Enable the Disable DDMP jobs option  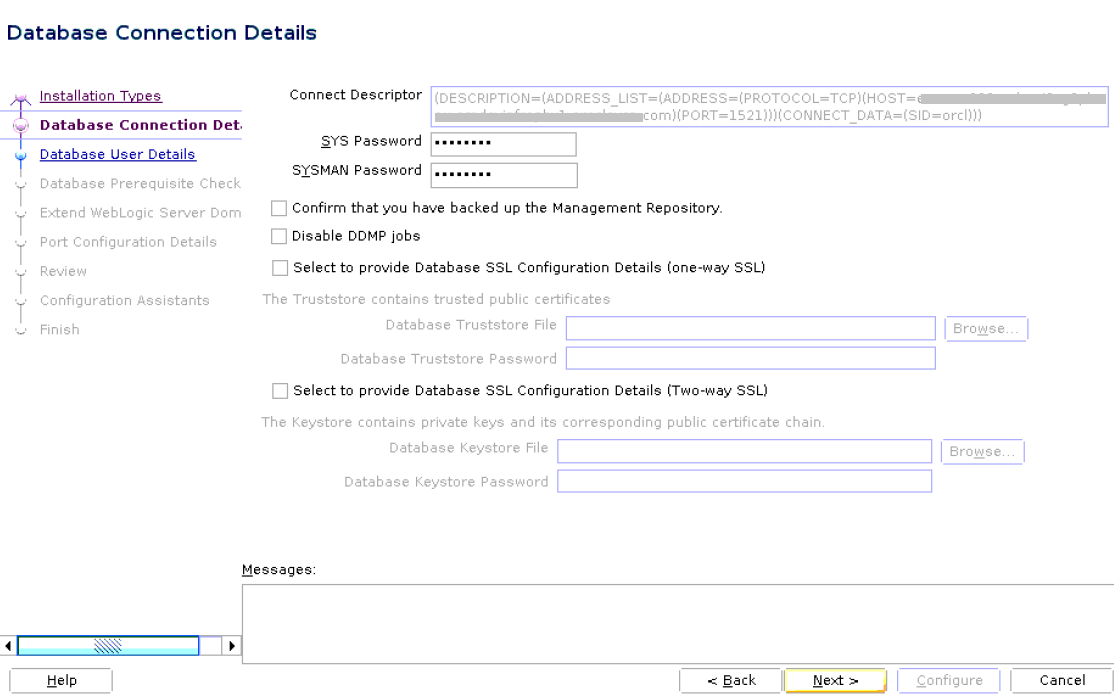[279, 236]
